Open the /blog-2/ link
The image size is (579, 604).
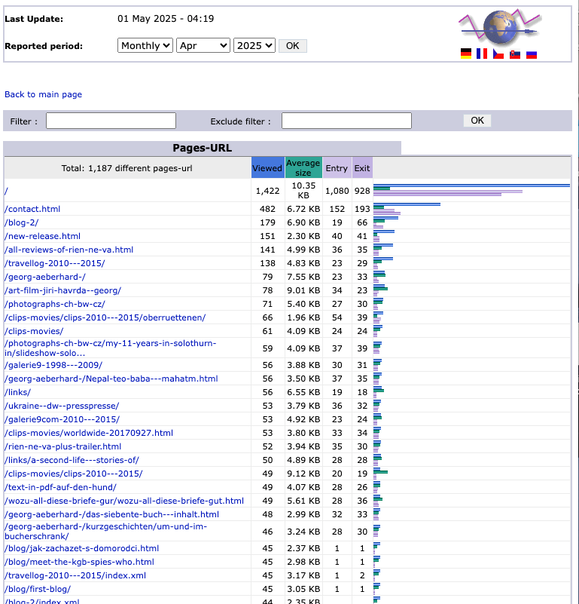[22, 223]
